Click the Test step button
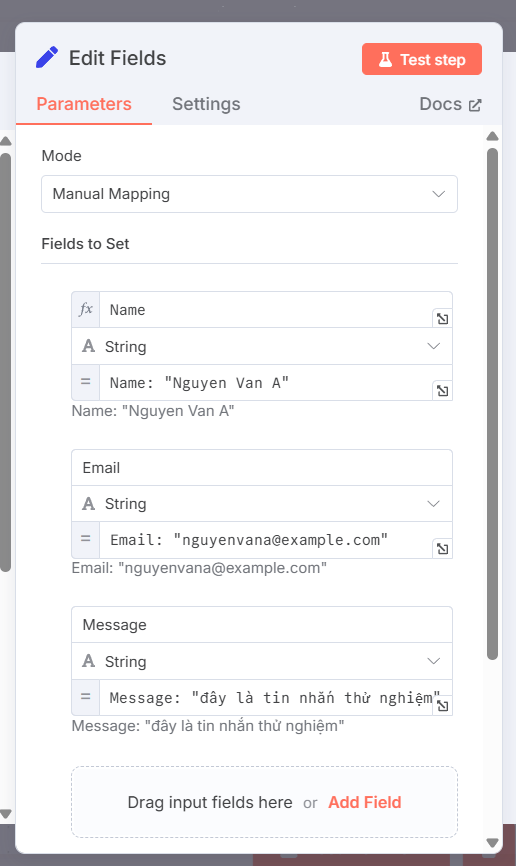 422,59
